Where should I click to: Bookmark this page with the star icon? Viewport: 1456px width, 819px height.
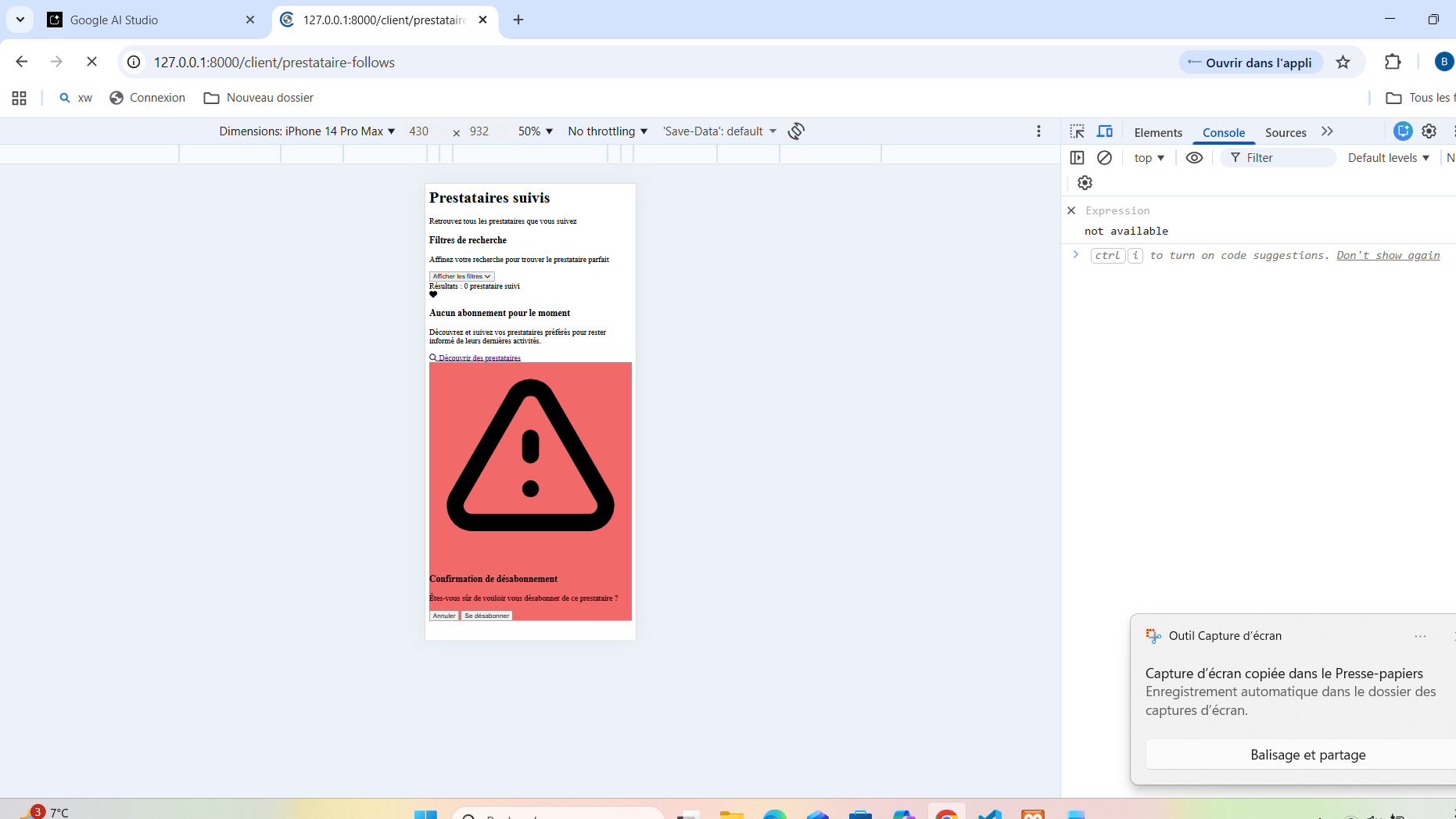[x=1343, y=63]
